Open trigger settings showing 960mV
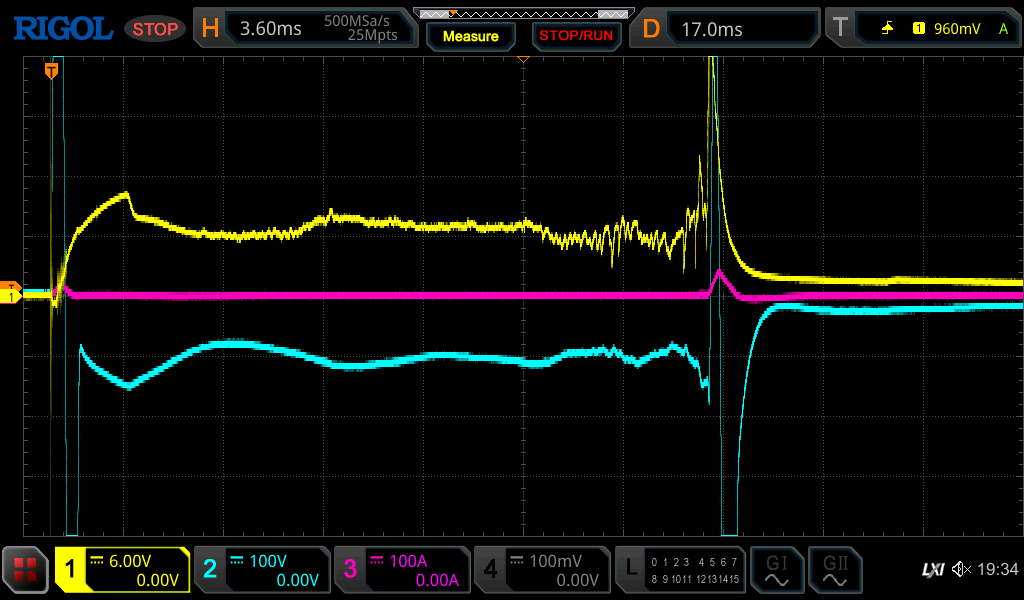This screenshot has width=1024, height=600. 920,29
